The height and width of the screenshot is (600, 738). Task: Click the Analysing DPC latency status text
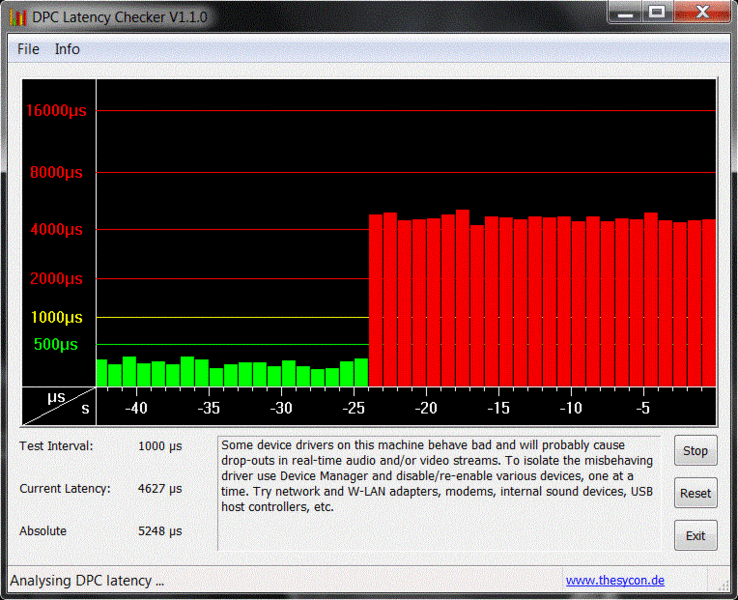coord(87,581)
